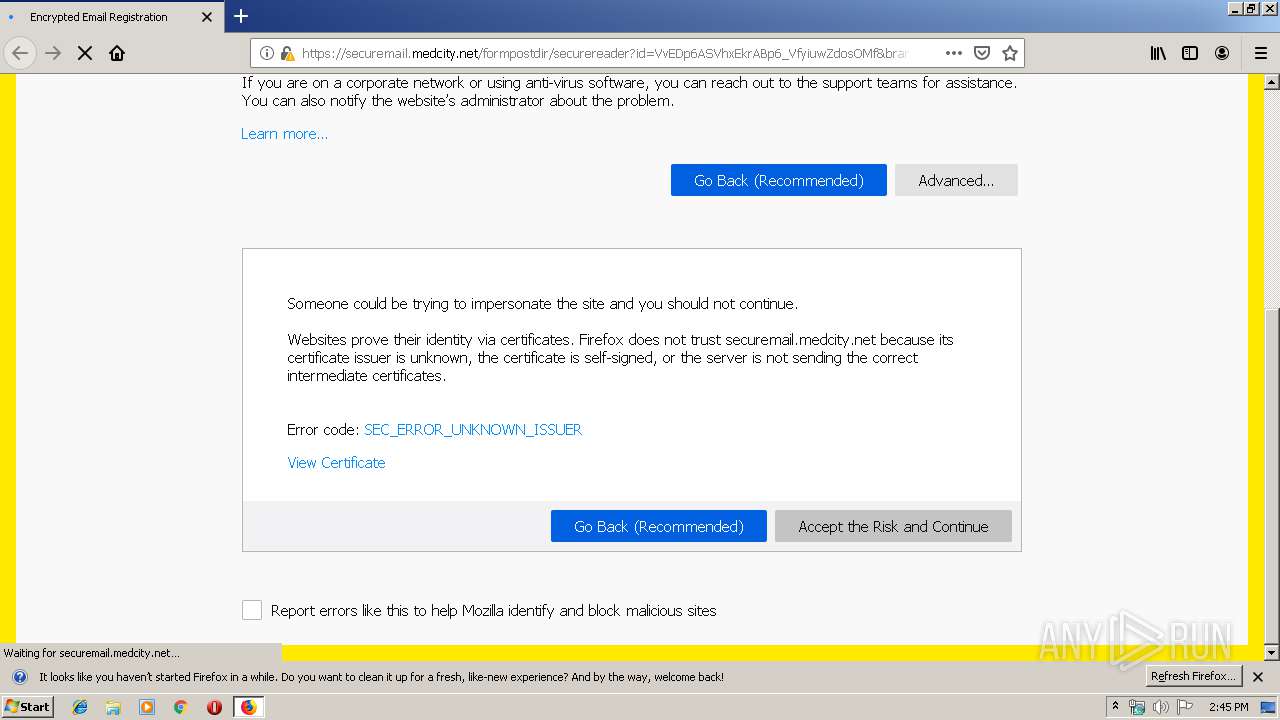Show hidden system tray icons
The image size is (1280, 720).
1116,707
